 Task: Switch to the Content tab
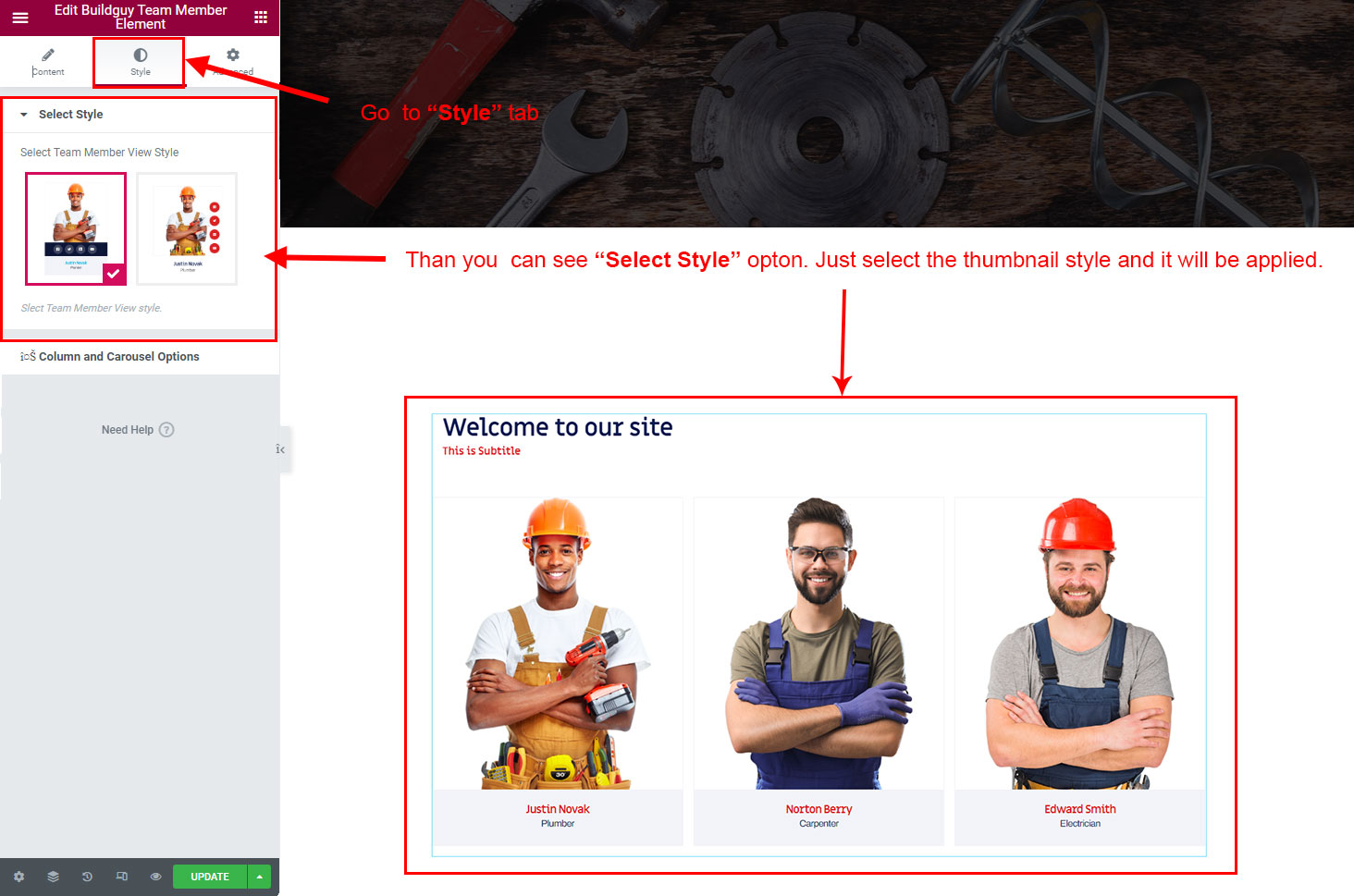48,62
